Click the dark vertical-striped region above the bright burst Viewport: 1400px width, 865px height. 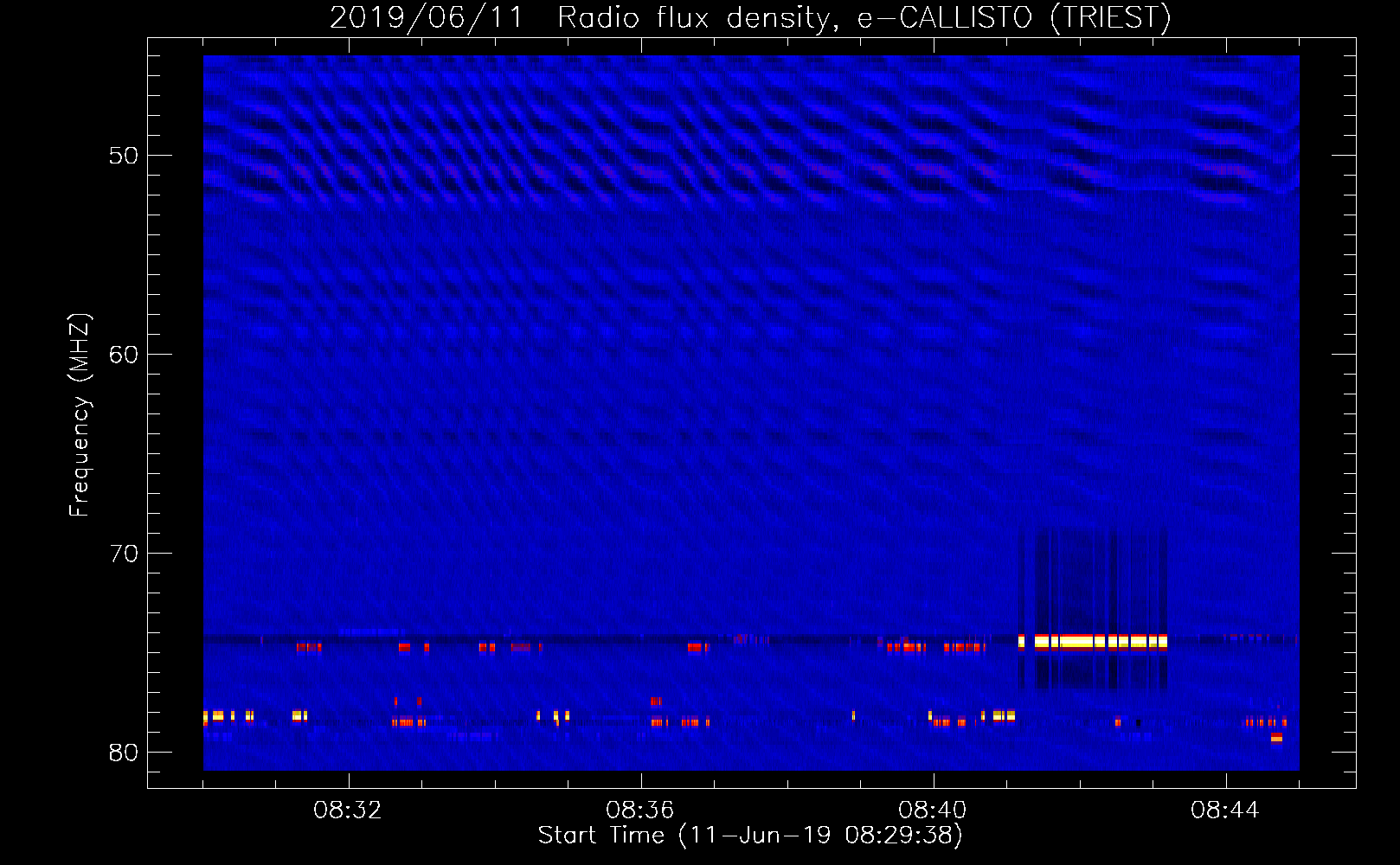1094,580
